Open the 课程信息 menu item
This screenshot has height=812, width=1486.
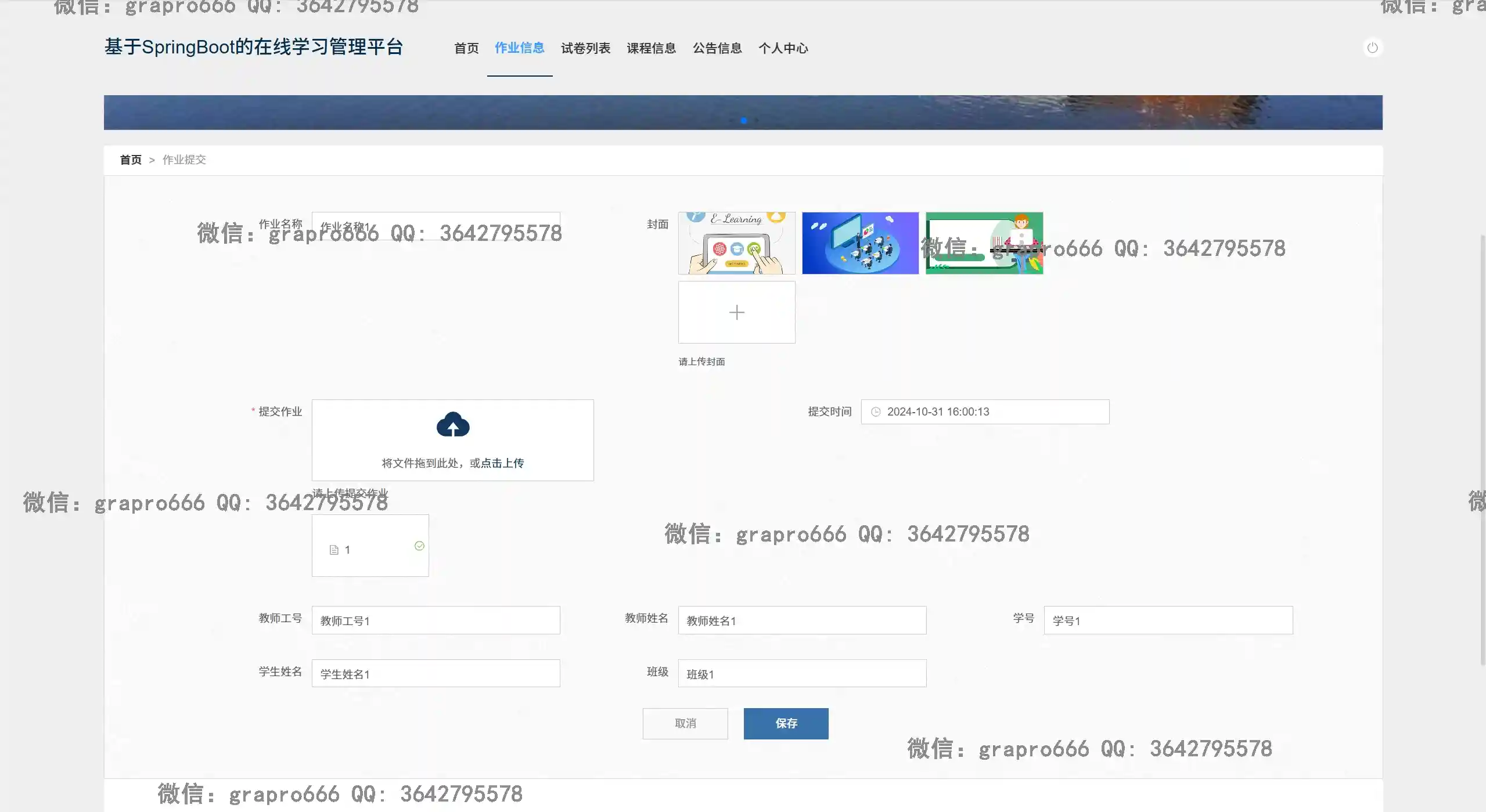click(x=651, y=48)
